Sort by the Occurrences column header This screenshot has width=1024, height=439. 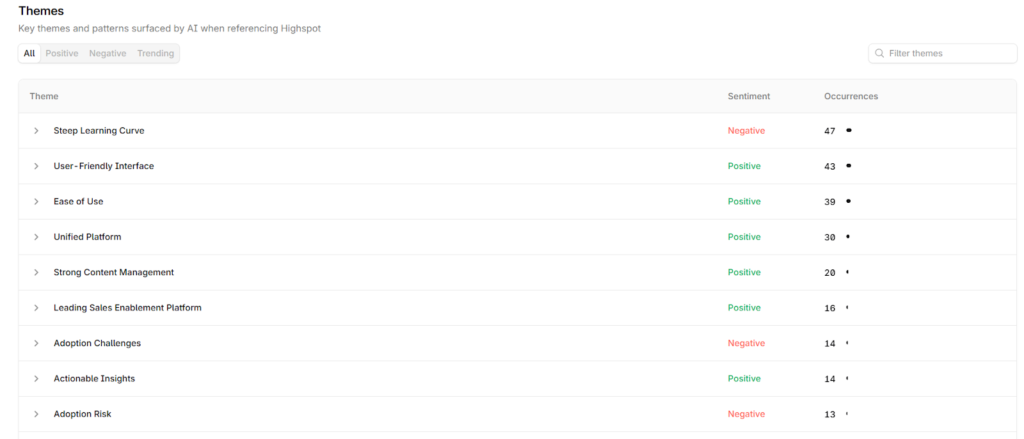[x=851, y=96]
